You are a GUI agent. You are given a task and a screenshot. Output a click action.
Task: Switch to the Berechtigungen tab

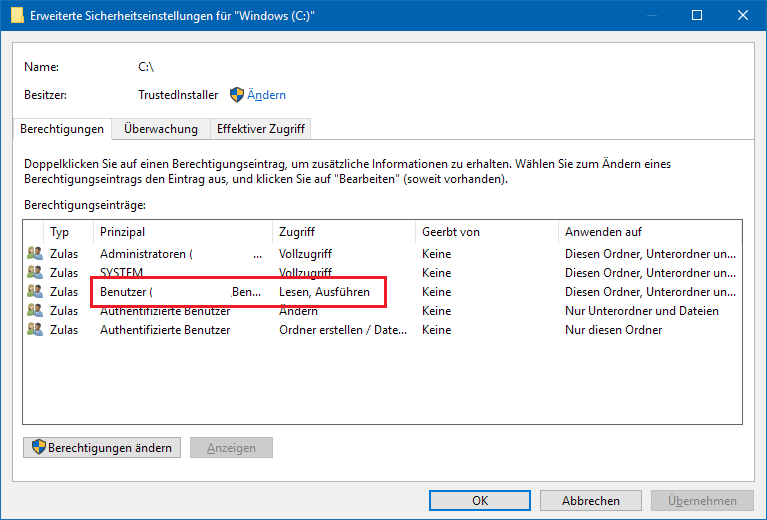pos(62,129)
